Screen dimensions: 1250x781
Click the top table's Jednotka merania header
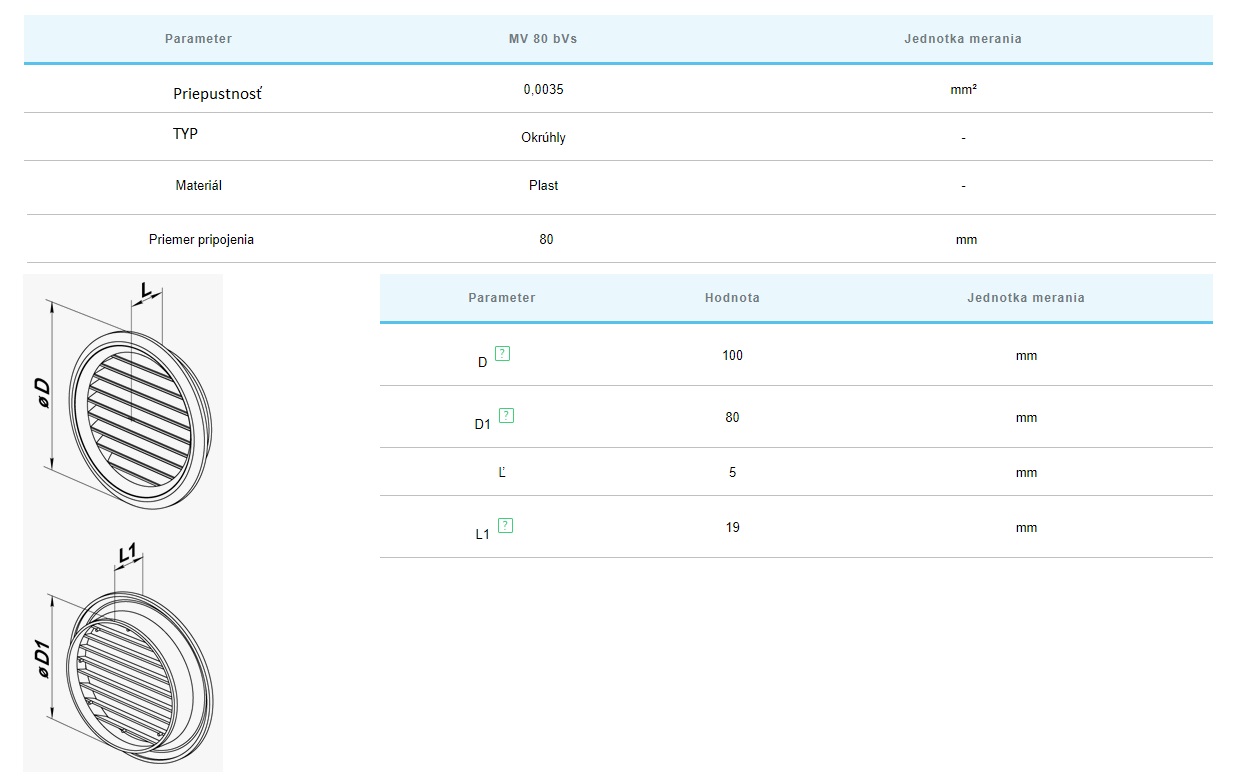(962, 39)
